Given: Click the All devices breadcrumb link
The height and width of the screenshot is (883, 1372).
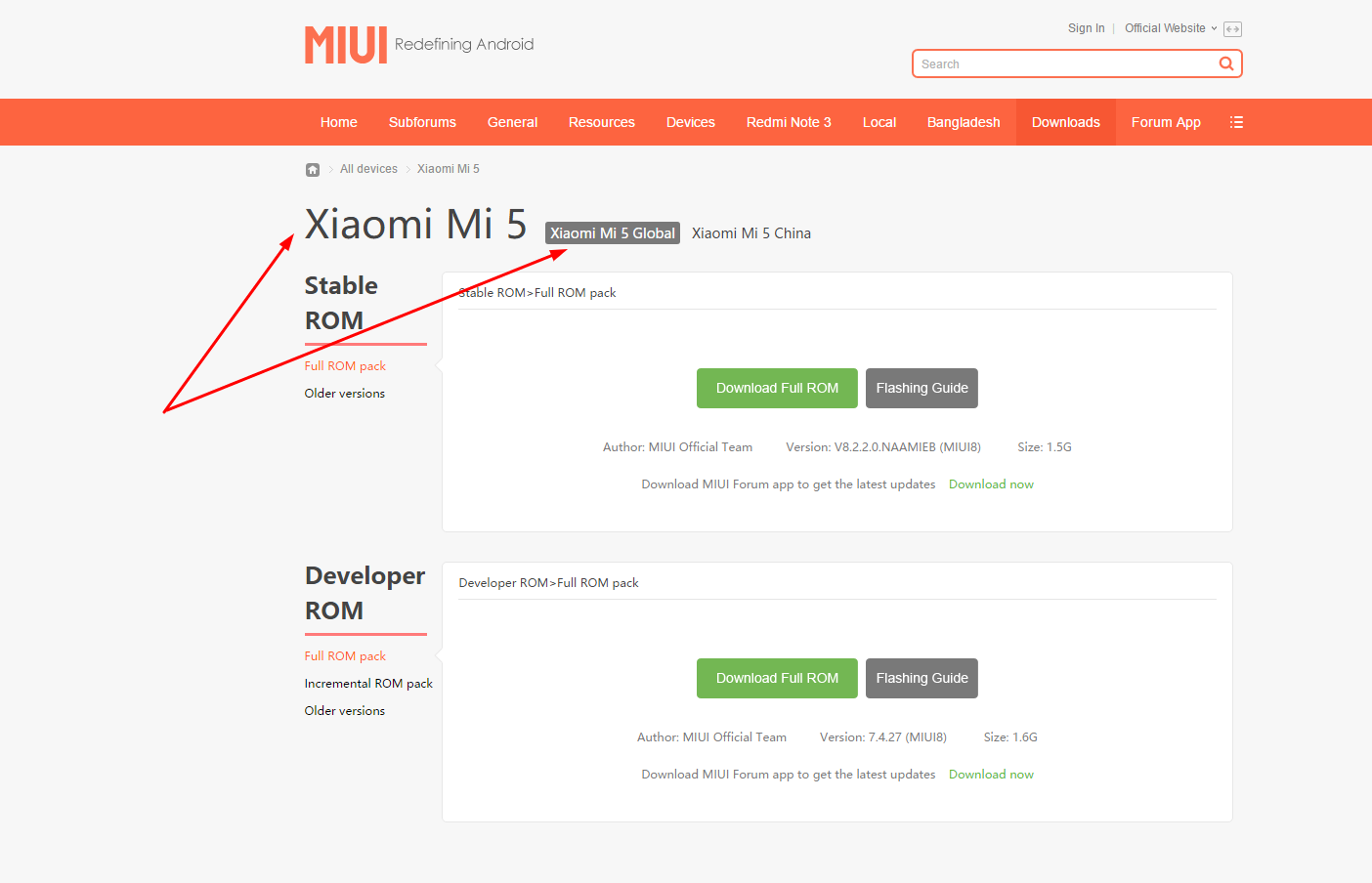Looking at the screenshot, I should point(368,169).
